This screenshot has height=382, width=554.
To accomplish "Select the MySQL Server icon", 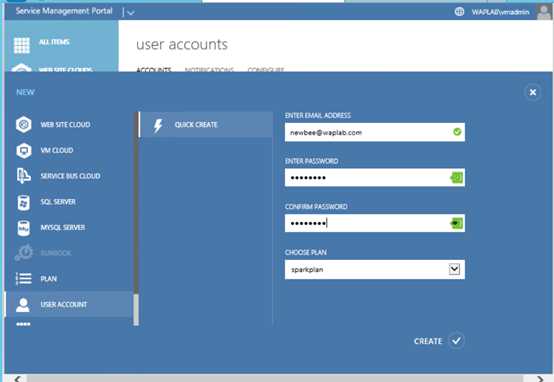I will (x=24, y=228).
